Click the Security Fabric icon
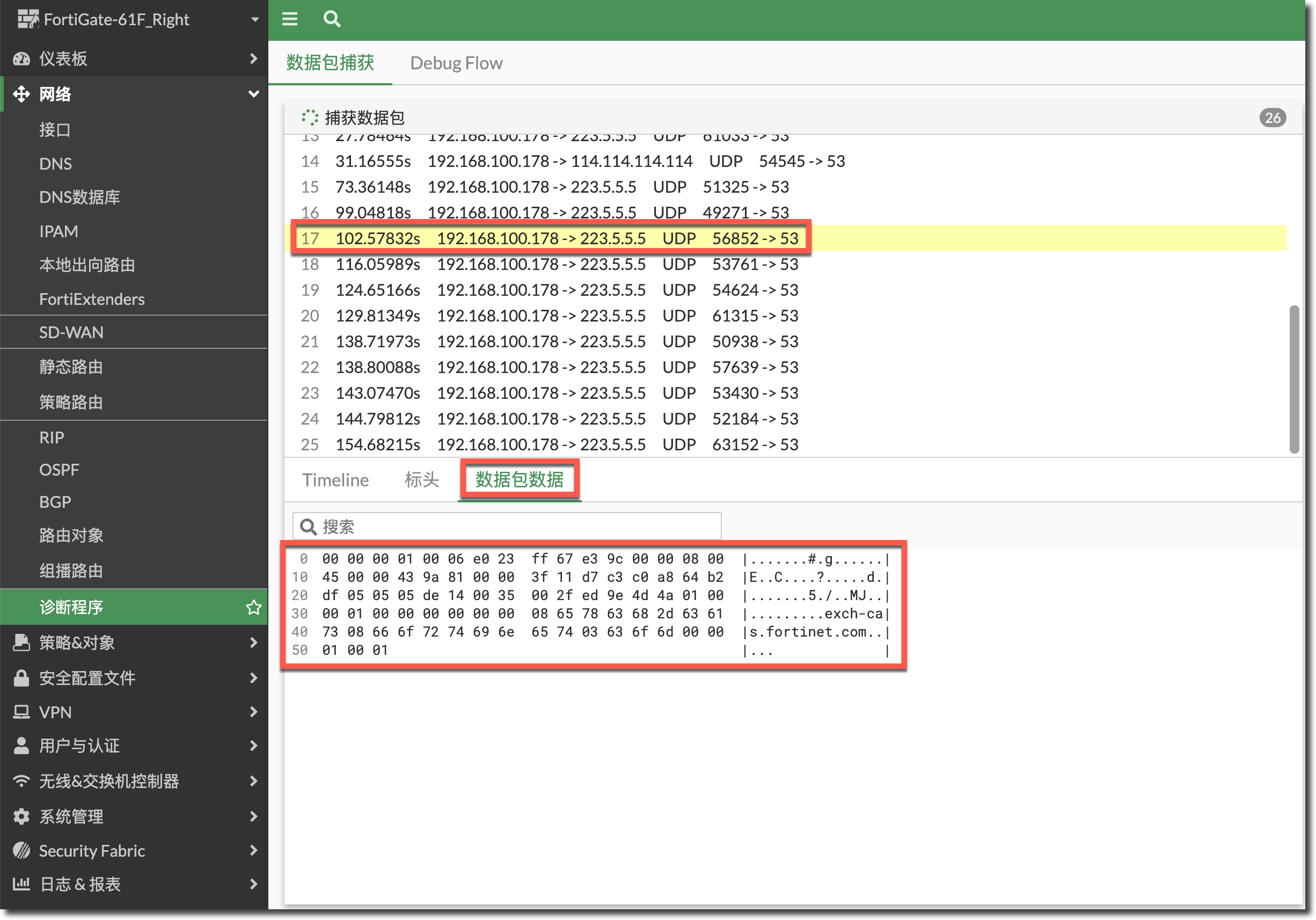The width and height of the screenshot is (1316, 920). [22, 851]
